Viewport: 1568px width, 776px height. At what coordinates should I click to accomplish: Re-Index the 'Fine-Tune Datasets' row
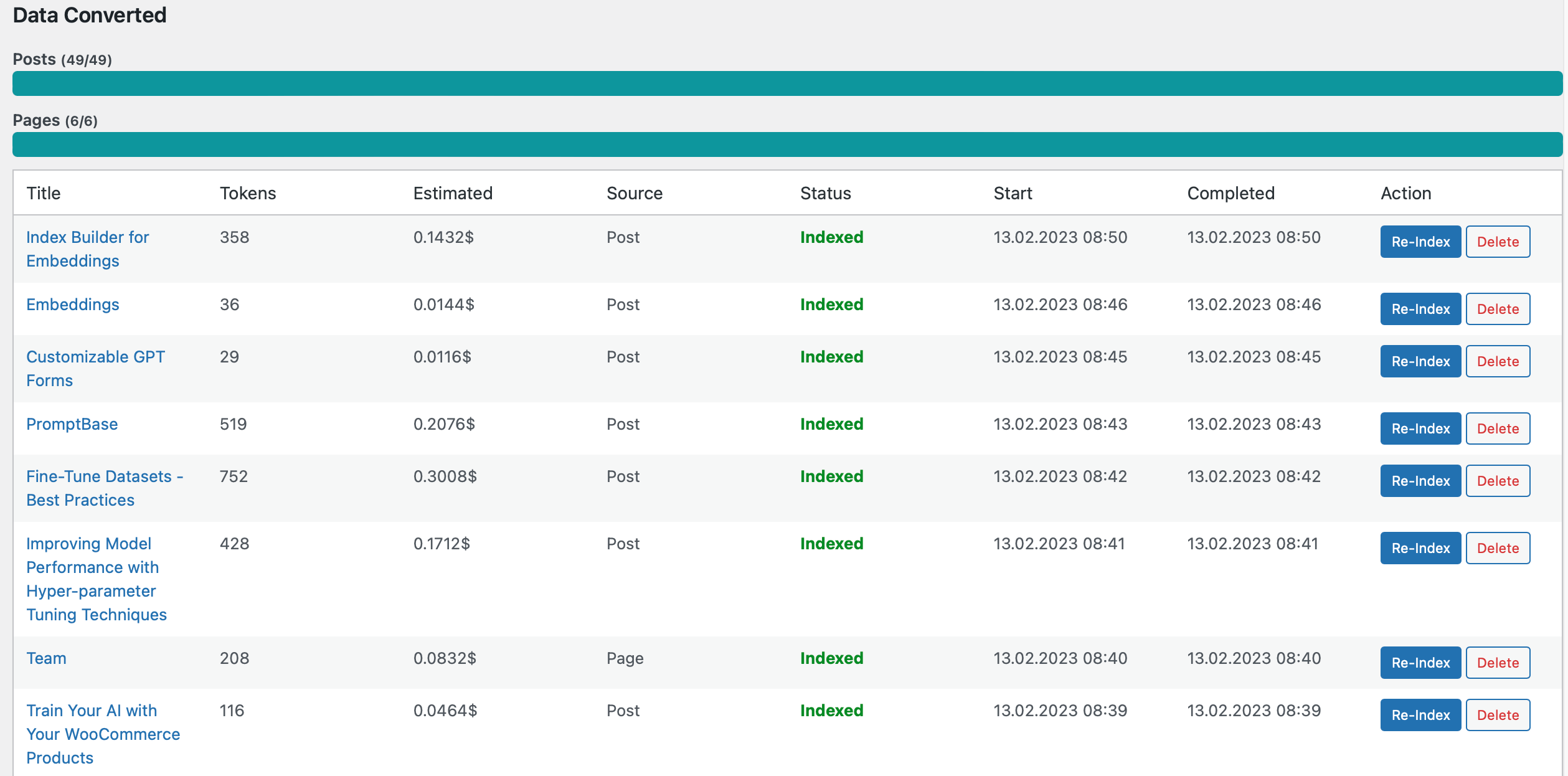coord(1420,481)
